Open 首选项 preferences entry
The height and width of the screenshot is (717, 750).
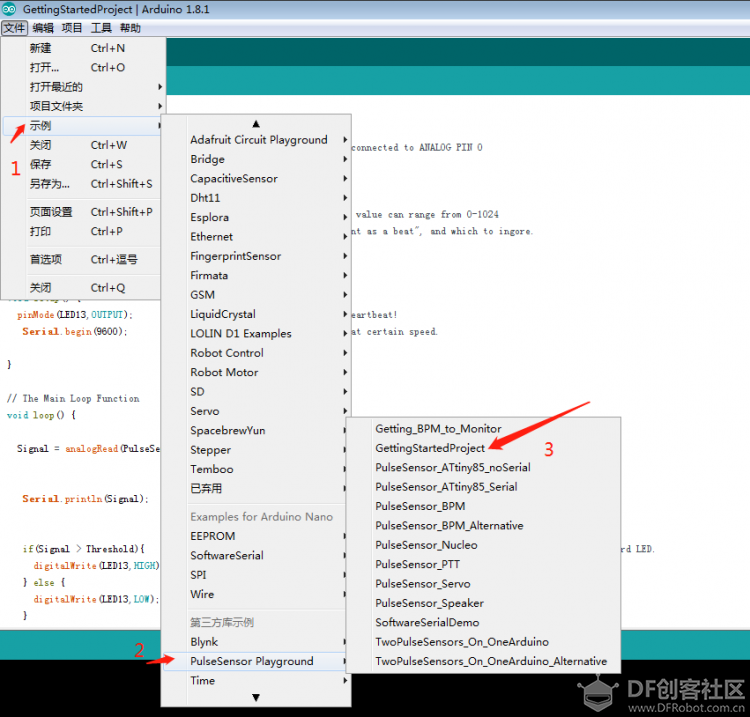point(82,260)
